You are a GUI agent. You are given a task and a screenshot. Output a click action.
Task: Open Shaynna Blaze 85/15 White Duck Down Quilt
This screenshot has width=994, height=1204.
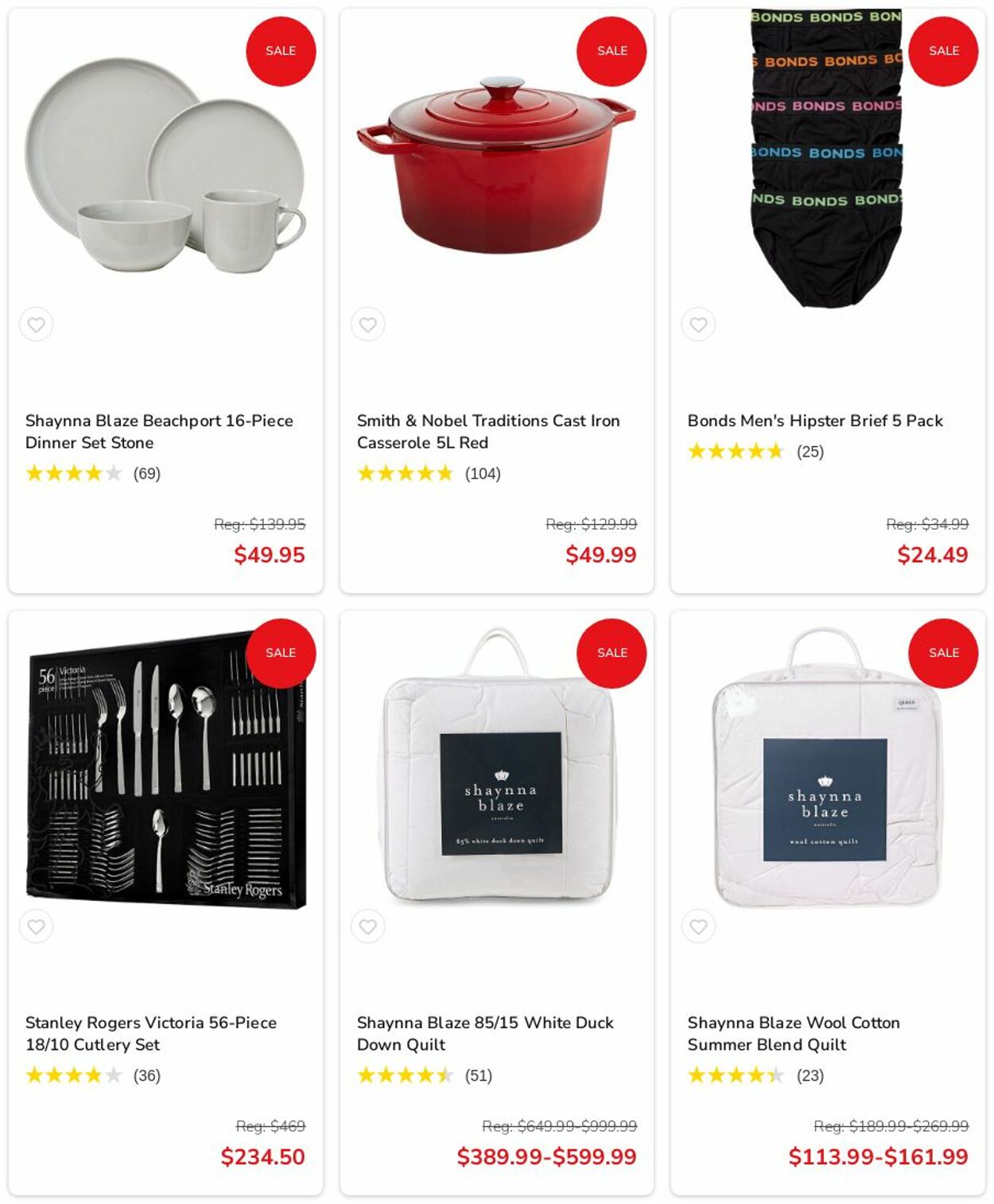click(x=485, y=1034)
